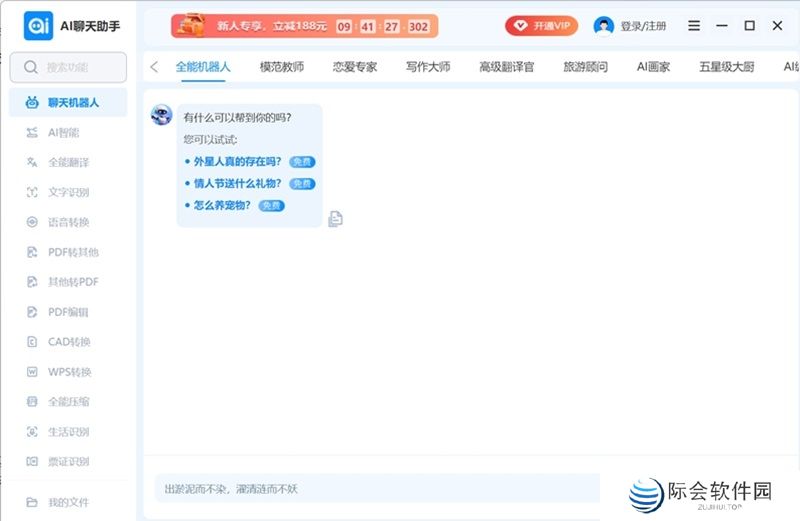This screenshot has height=521, width=800.
Task: Click the 语音转换 audio icon
Action: (32, 222)
